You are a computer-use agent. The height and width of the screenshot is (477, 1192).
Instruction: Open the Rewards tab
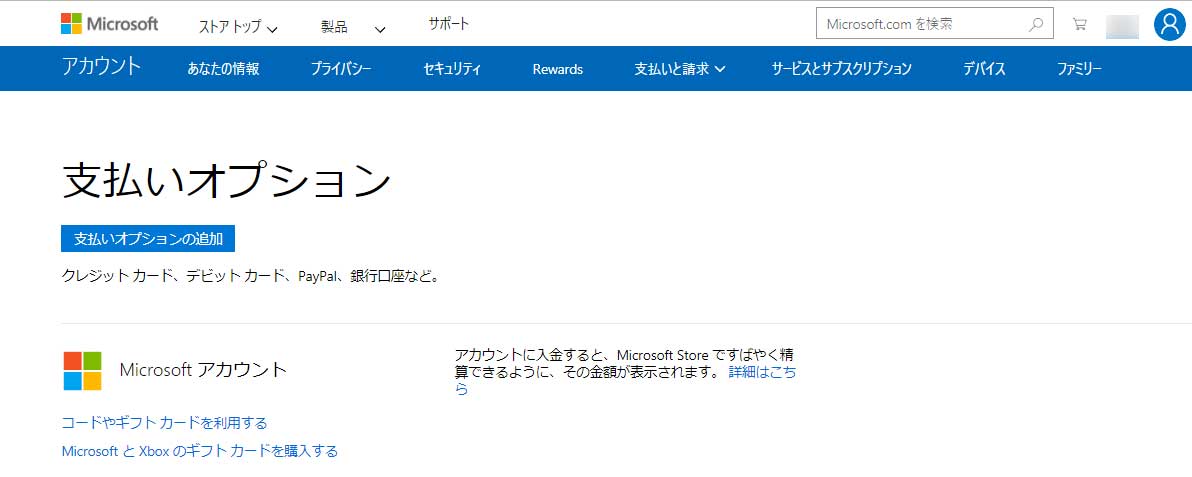[x=557, y=69]
